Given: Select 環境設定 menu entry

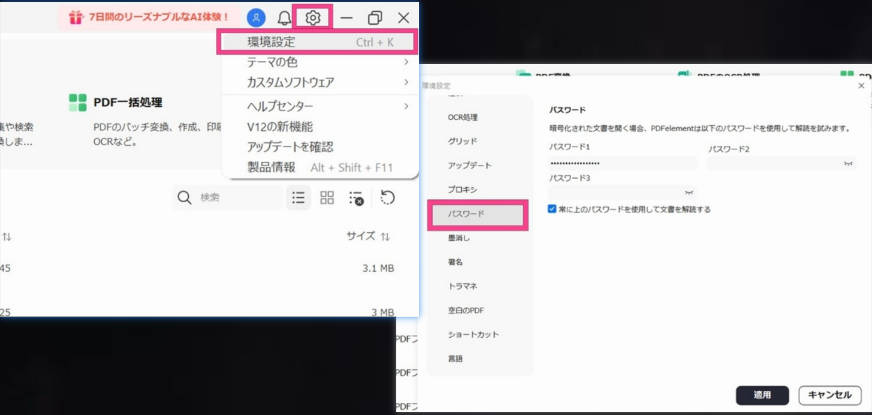Looking at the screenshot, I should [x=318, y=42].
